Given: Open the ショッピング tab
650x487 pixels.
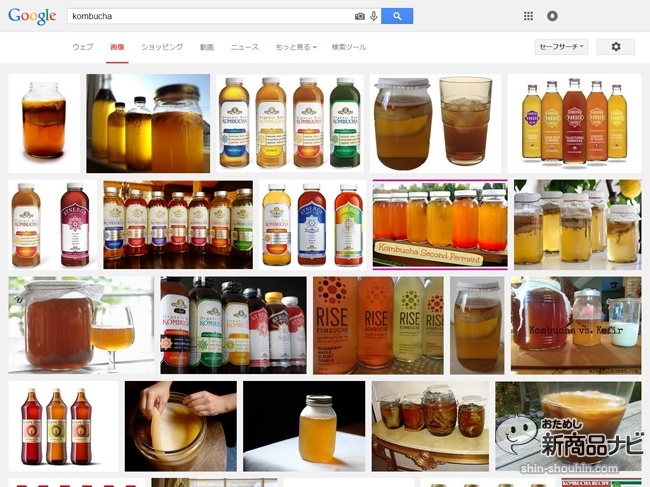Looking at the screenshot, I should coord(162,47).
